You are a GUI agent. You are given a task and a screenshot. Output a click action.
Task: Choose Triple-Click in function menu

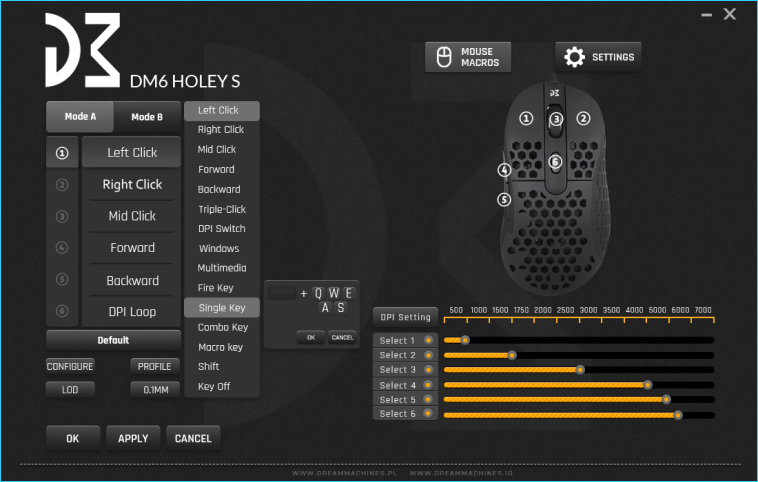tap(222, 209)
